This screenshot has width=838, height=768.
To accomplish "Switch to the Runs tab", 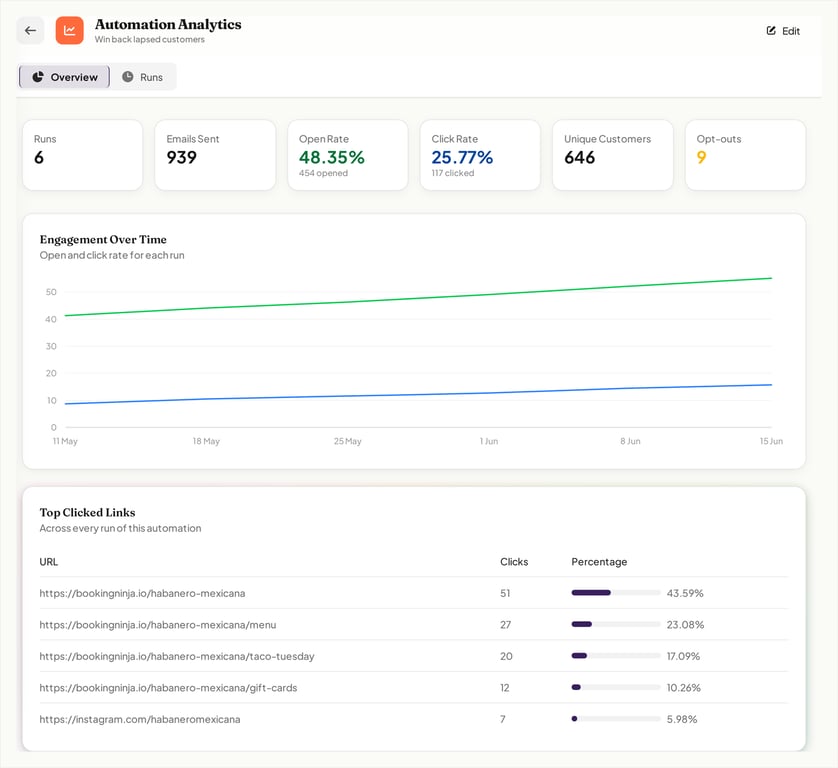I will click(143, 77).
